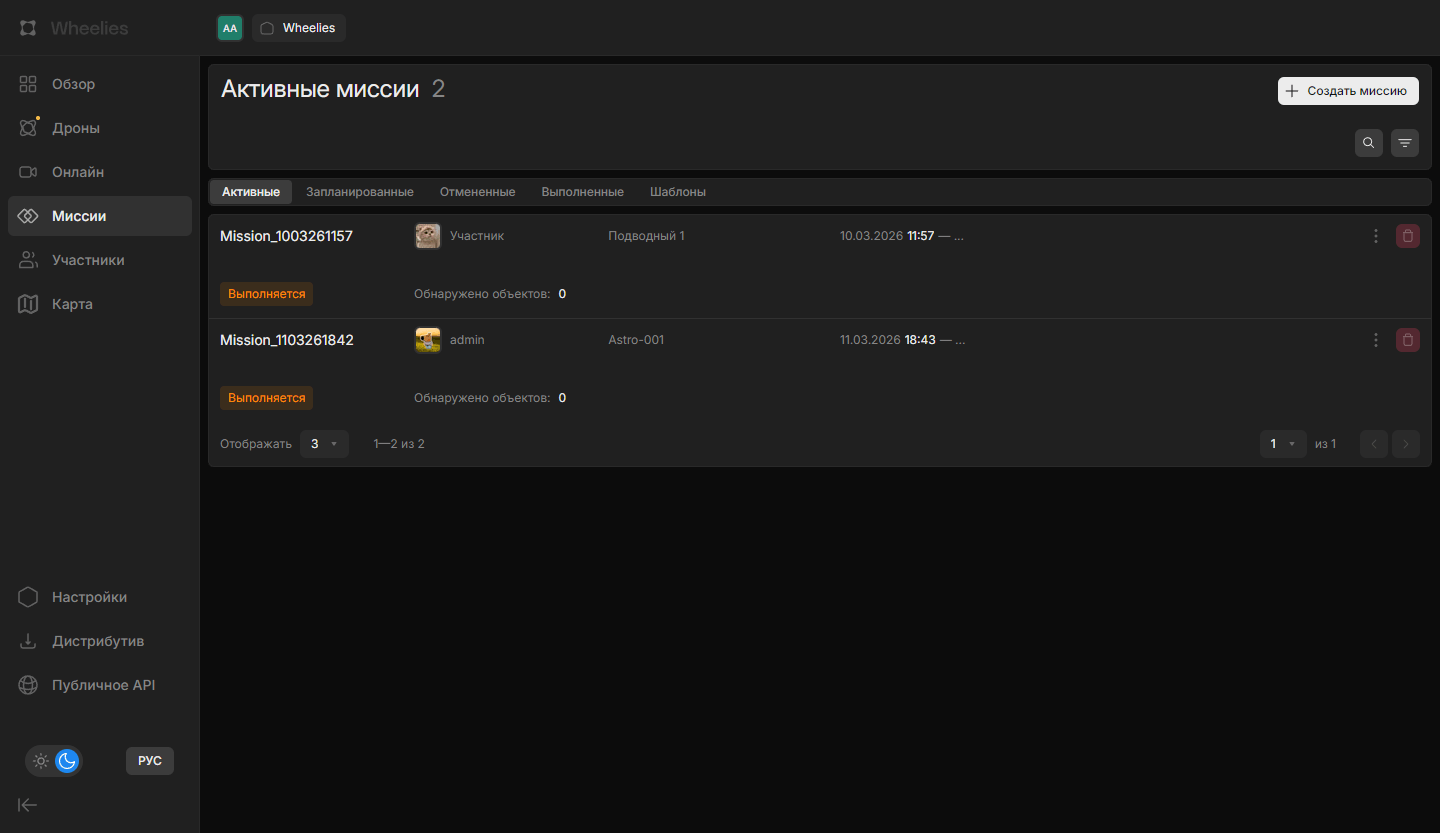Click the admin user avatar thumbnail
The height and width of the screenshot is (833, 1440).
coord(428,340)
